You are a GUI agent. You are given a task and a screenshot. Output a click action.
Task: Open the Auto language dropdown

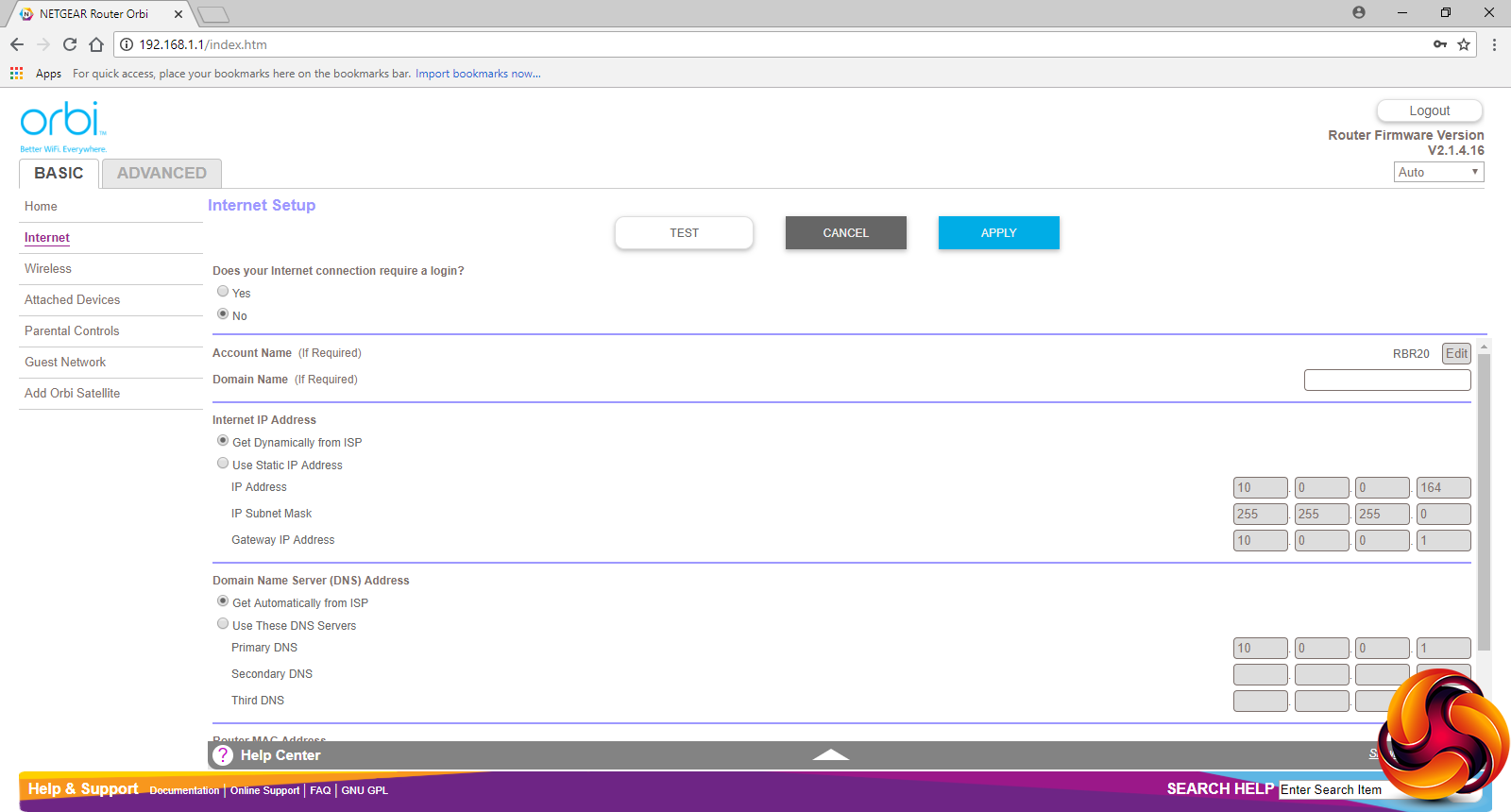(x=1439, y=172)
